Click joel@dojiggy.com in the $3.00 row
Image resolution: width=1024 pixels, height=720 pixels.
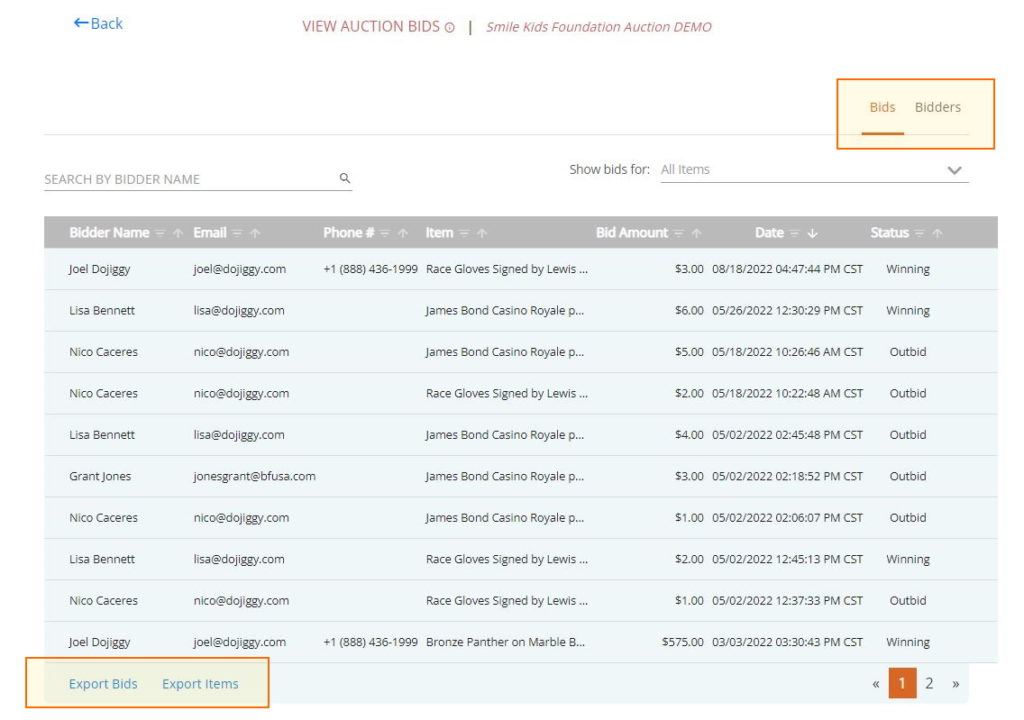(240, 269)
